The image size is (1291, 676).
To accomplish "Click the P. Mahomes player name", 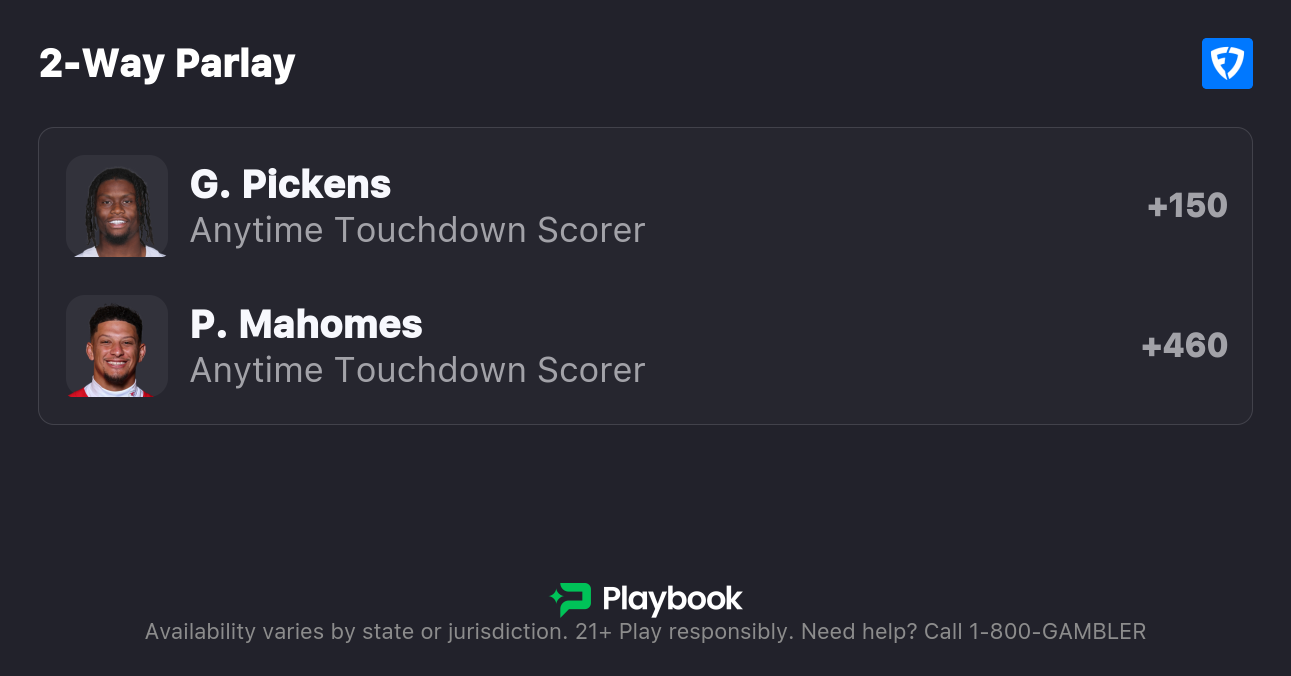I will click(x=306, y=324).
